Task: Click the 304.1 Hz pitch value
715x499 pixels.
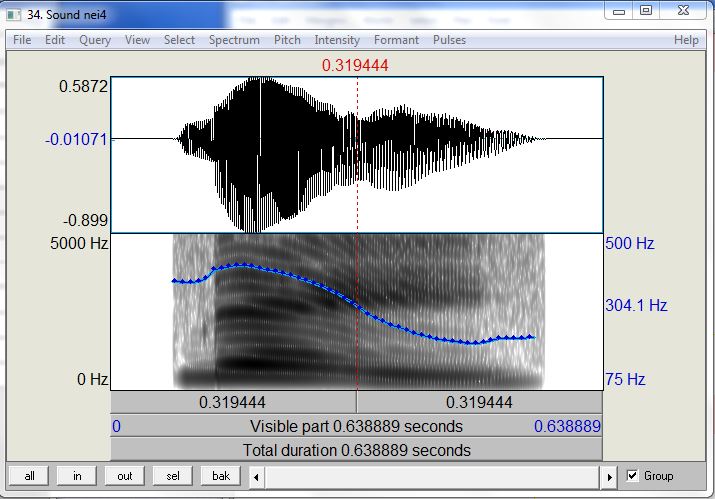Action: click(636, 305)
